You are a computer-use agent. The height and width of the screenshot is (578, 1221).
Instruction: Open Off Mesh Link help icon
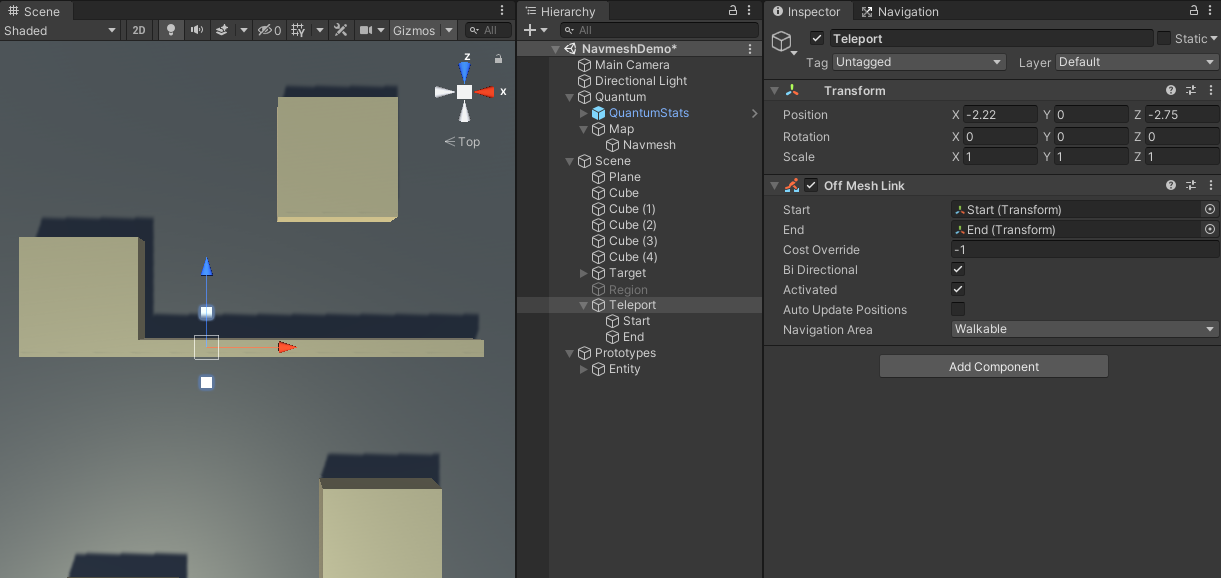point(1171,185)
